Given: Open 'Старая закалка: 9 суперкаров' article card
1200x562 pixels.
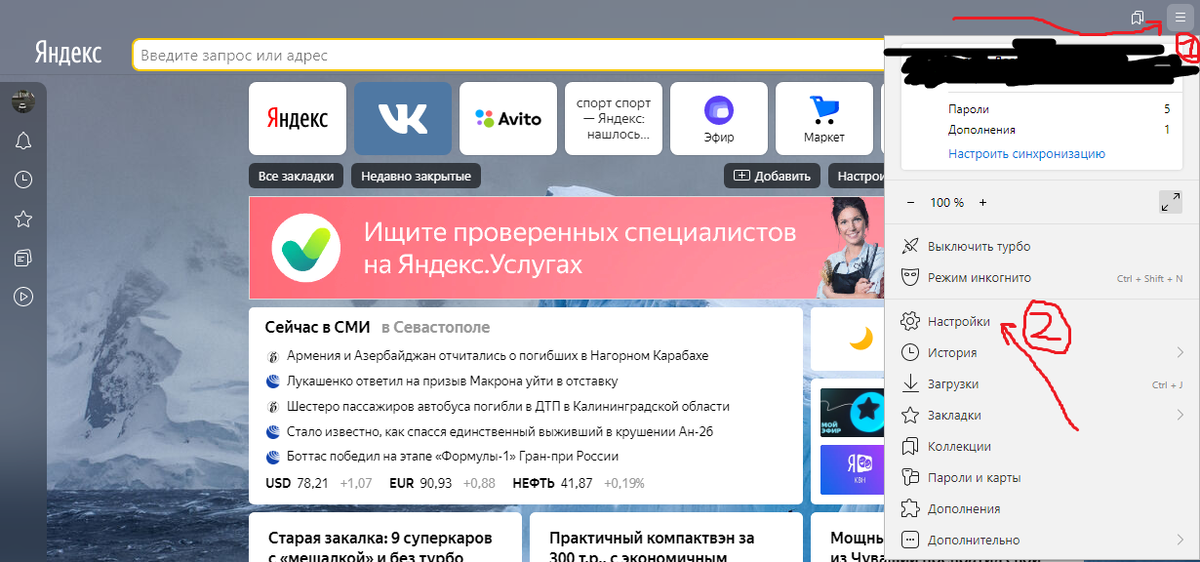Looking at the screenshot, I should pos(385,538).
